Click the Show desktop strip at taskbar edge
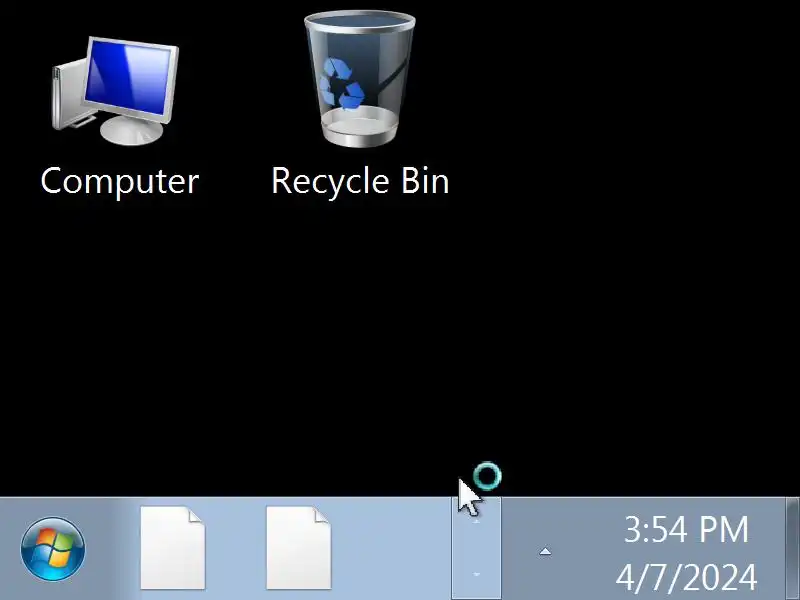This screenshot has width=800, height=600. [x=792, y=549]
